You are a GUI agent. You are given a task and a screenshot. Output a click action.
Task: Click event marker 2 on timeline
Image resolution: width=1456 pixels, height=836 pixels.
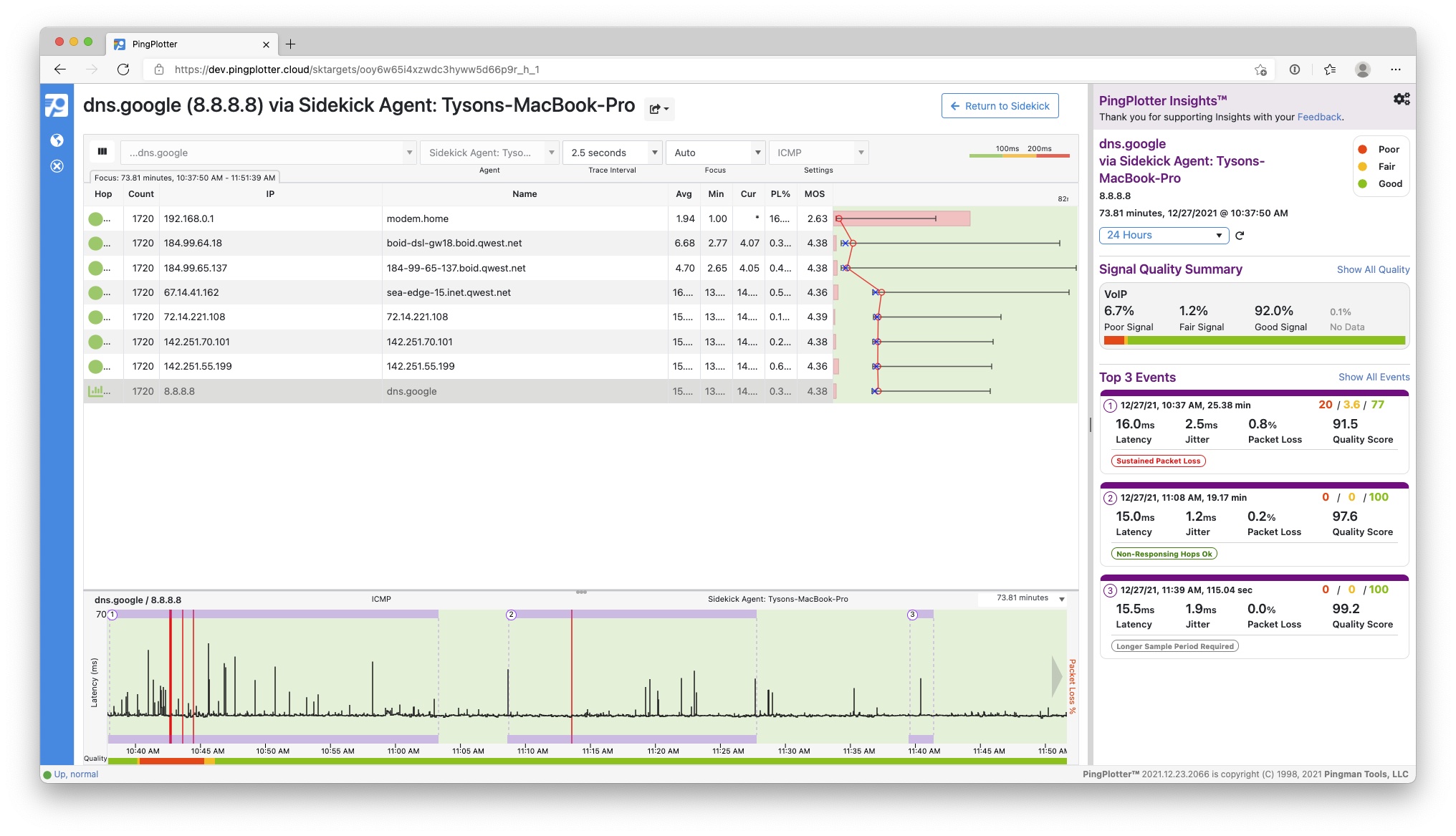[x=511, y=615]
